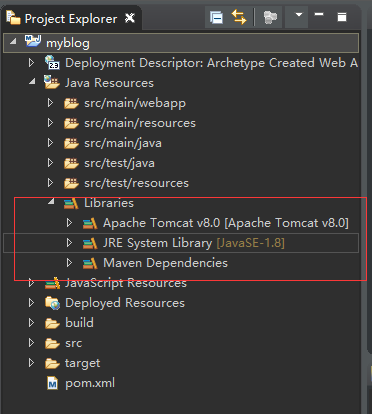Screen dimensions: 372x414
Task: Click the src/main/resources package folder icon
Action: pos(71,123)
